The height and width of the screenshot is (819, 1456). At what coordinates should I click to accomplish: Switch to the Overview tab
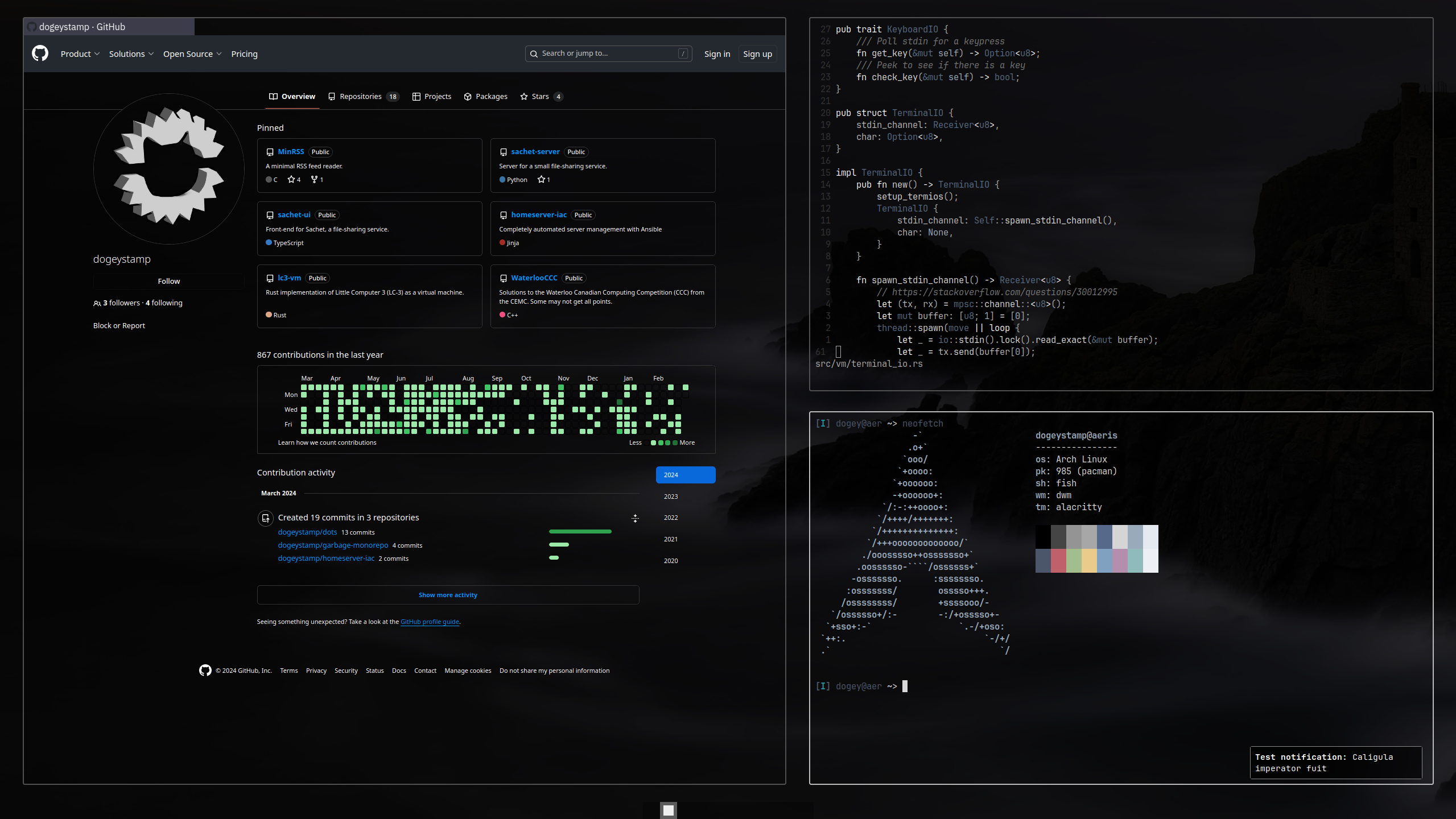(292, 97)
